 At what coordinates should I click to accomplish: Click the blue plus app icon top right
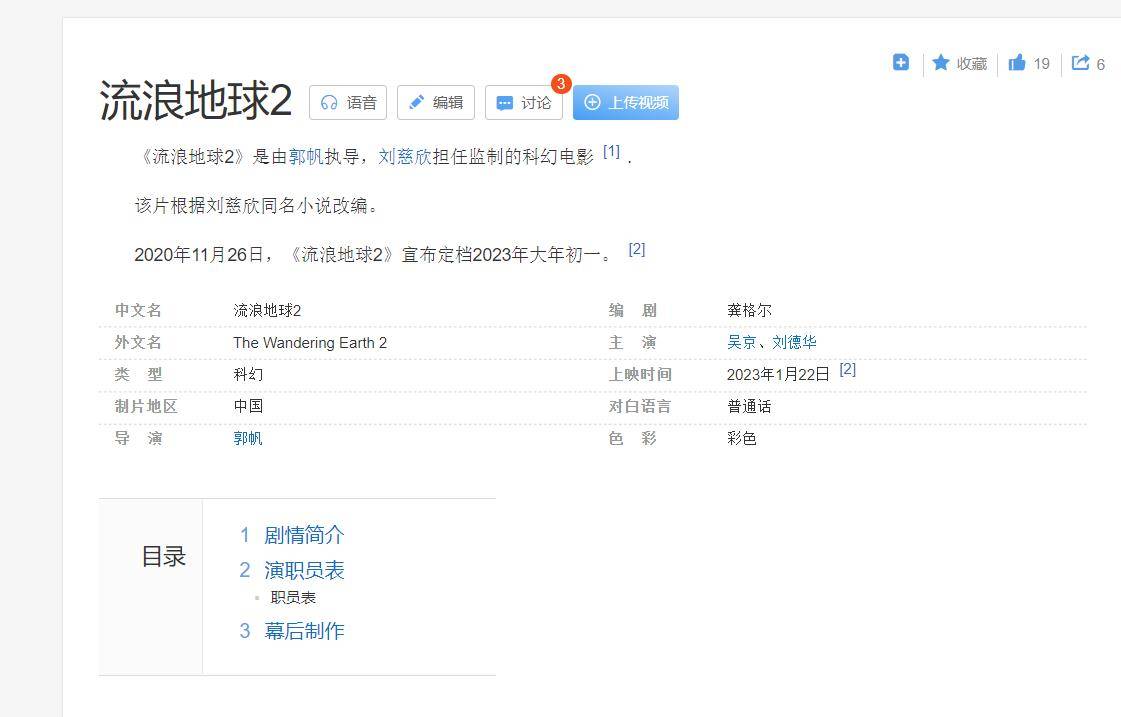pyautogui.click(x=900, y=62)
